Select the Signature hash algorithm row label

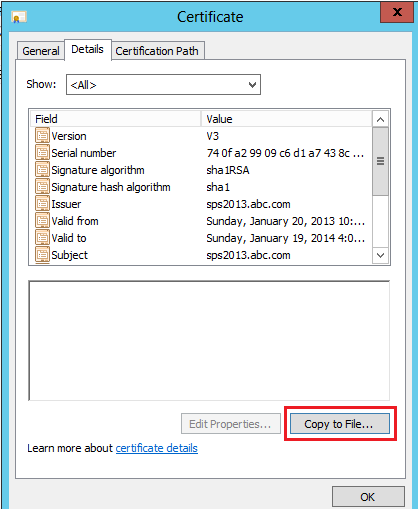pos(111,187)
